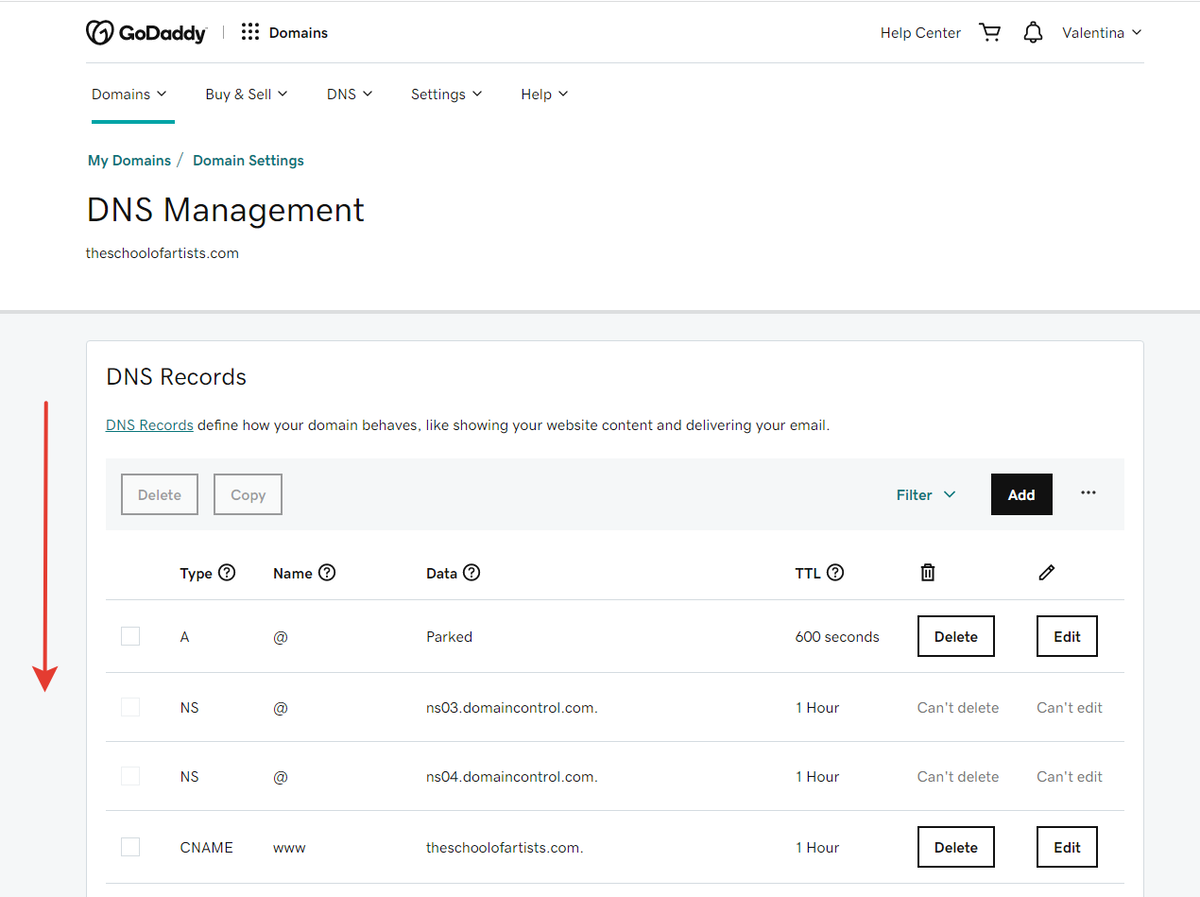Delete the CNAME www record
This screenshot has width=1200, height=897.
click(x=956, y=847)
